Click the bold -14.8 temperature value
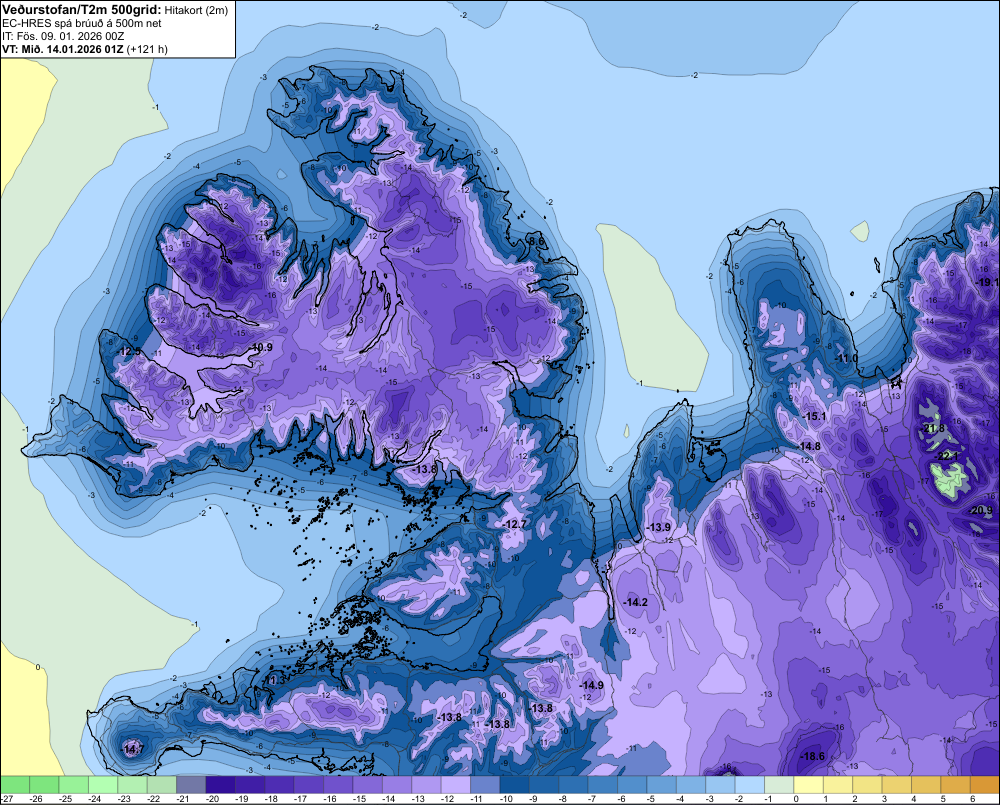The height and width of the screenshot is (805, 1000). (809, 446)
